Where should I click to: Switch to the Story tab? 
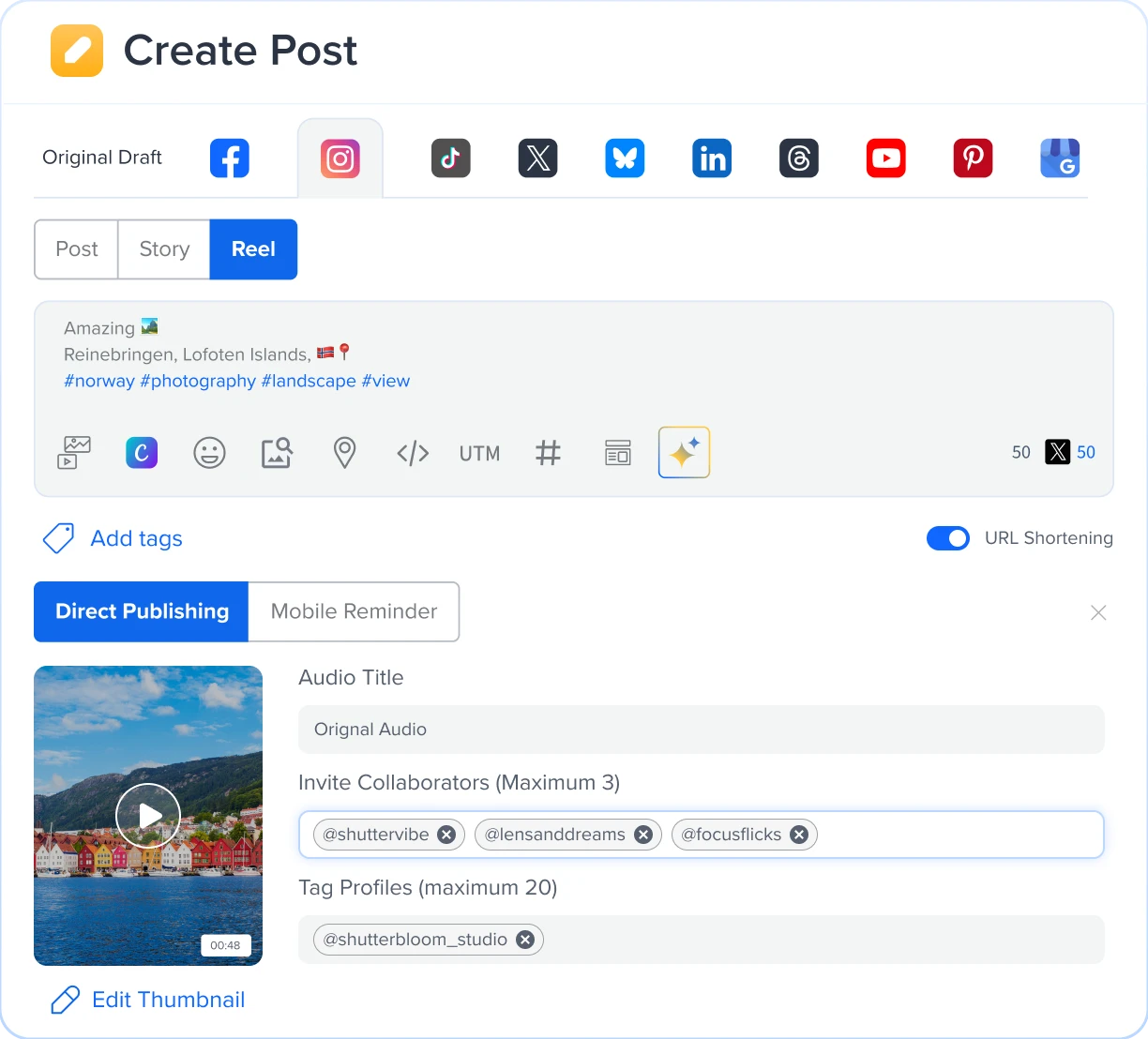[163, 249]
